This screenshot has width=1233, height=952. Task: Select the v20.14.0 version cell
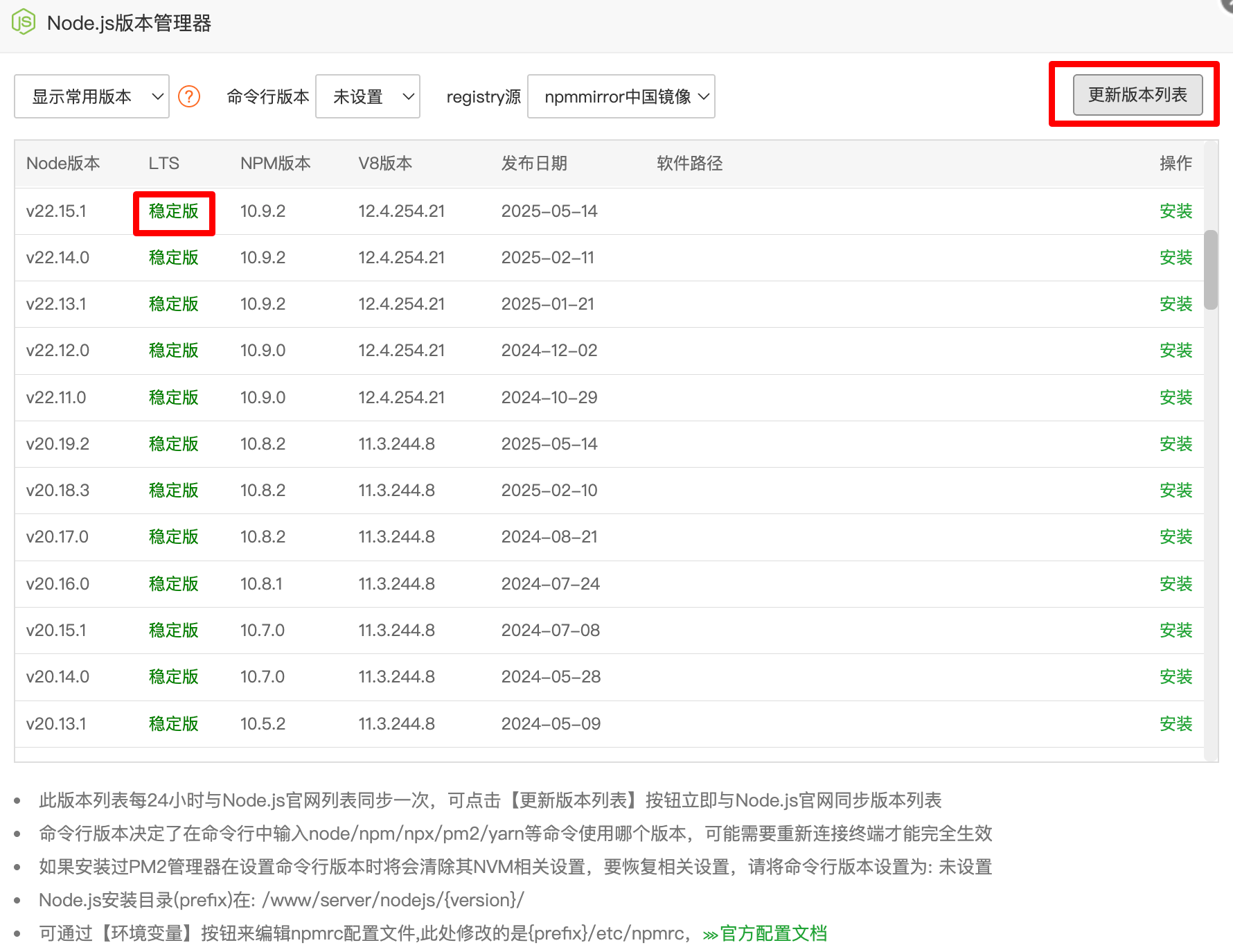point(58,677)
